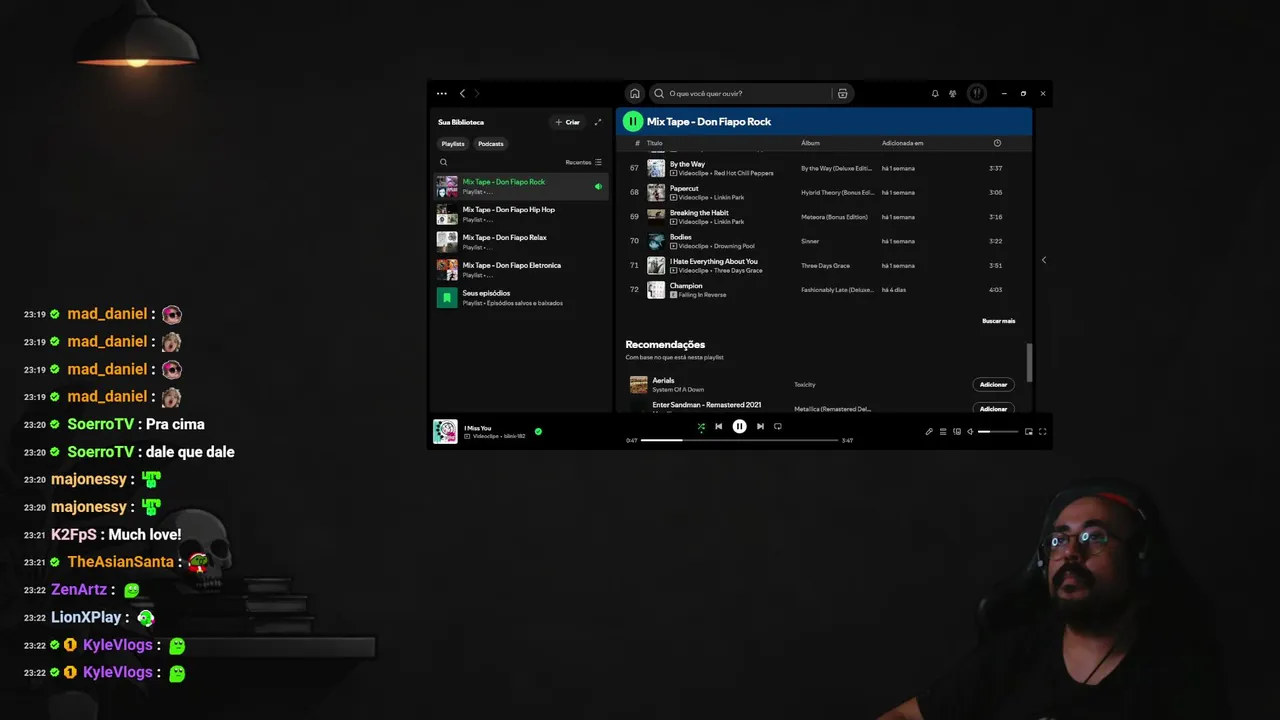Open connect to a device icon
This screenshot has height=720, width=1280.
coord(957,431)
